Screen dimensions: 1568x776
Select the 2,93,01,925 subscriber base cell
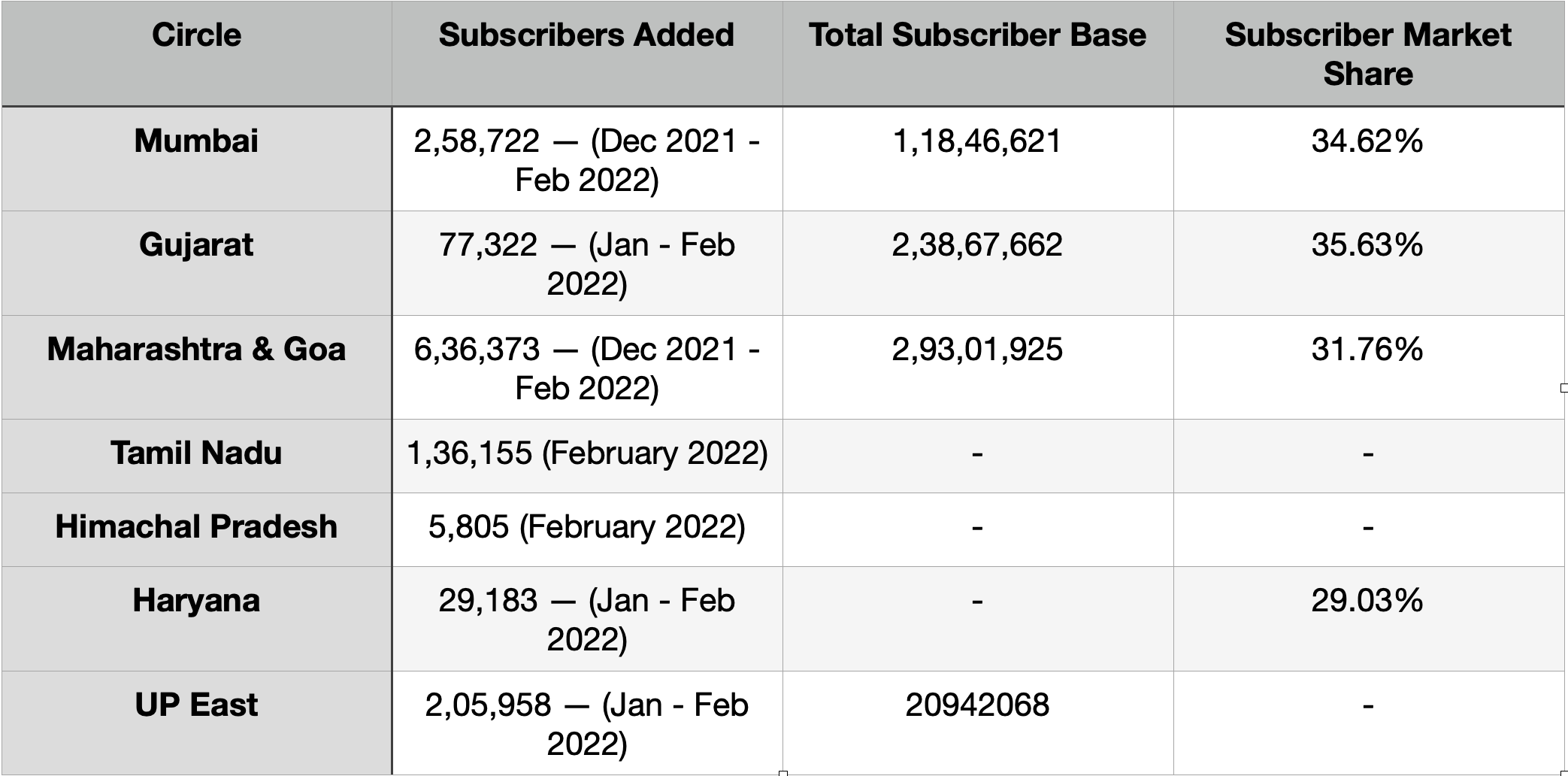978,367
